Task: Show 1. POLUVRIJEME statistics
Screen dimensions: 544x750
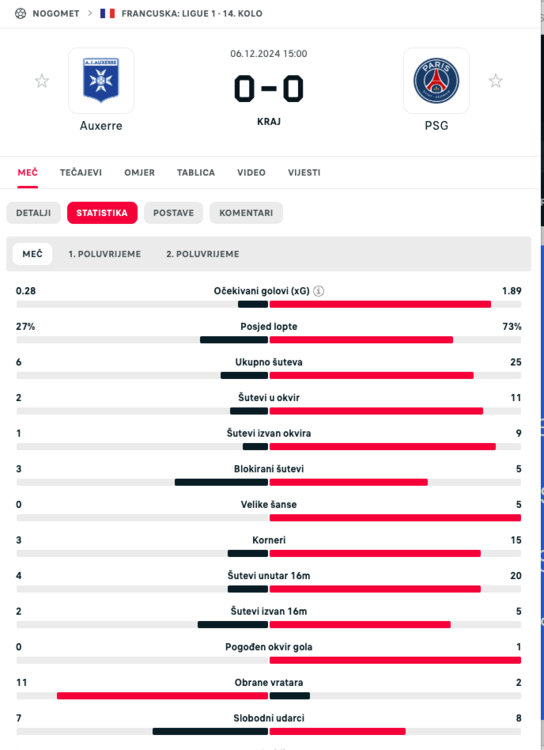Action: coord(105,254)
